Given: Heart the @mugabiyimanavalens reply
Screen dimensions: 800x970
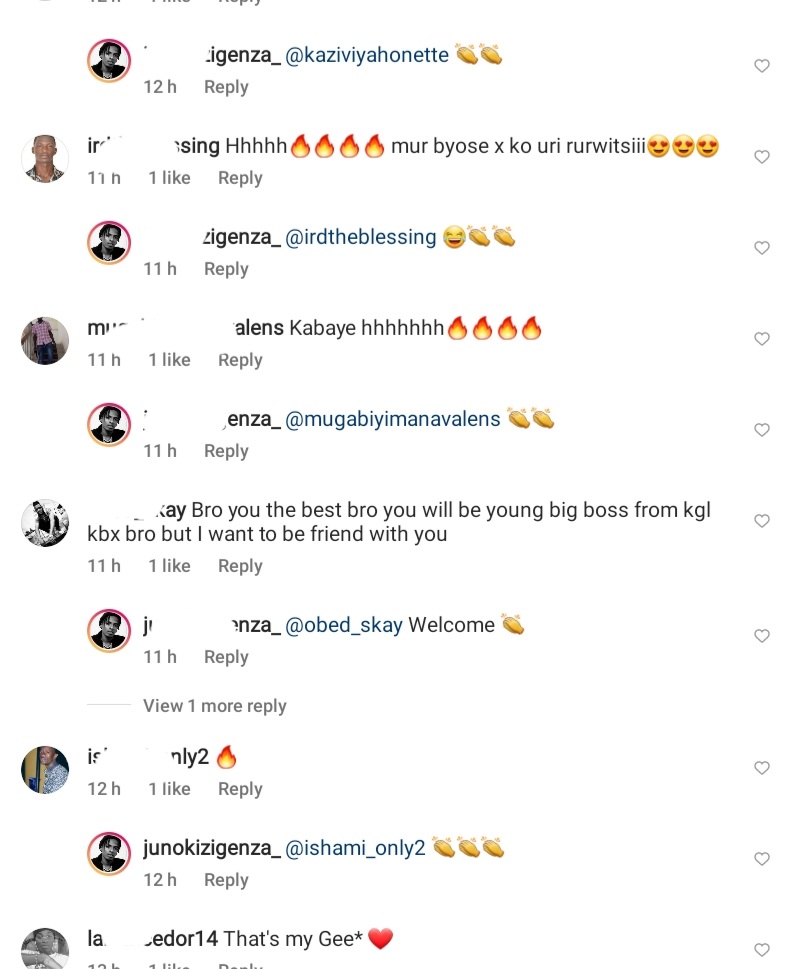Looking at the screenshot, I should (762, 430).
